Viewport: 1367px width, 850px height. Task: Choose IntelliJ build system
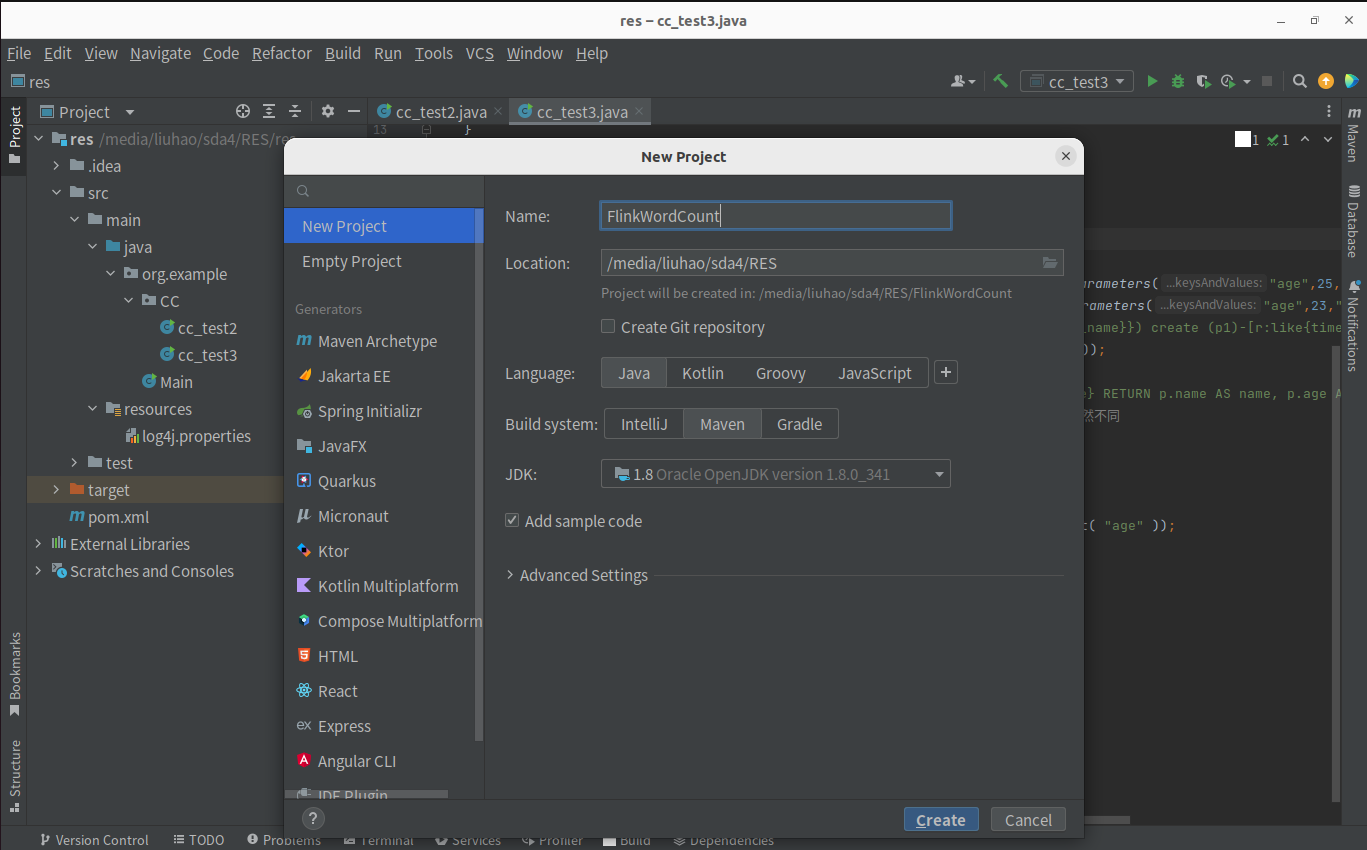[x=644, y=424]
